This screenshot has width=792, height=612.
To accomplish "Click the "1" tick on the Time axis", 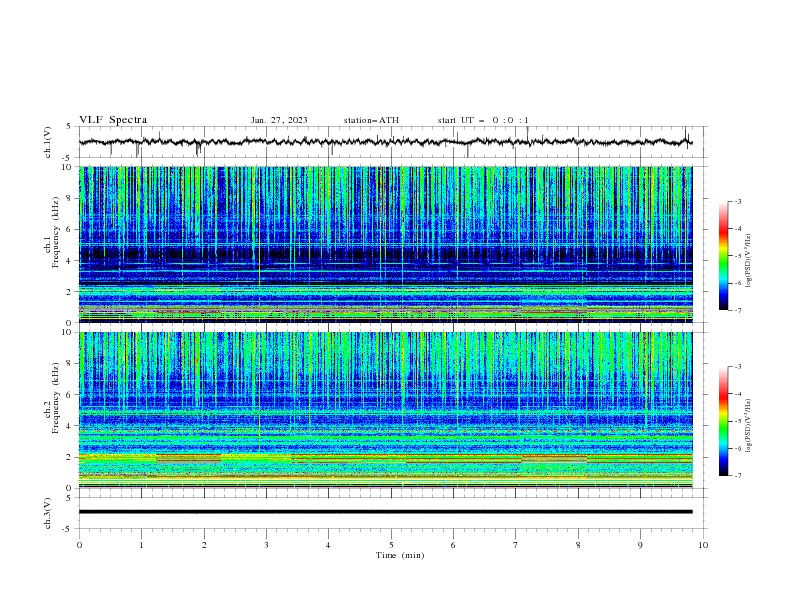I will pos(141,545).
